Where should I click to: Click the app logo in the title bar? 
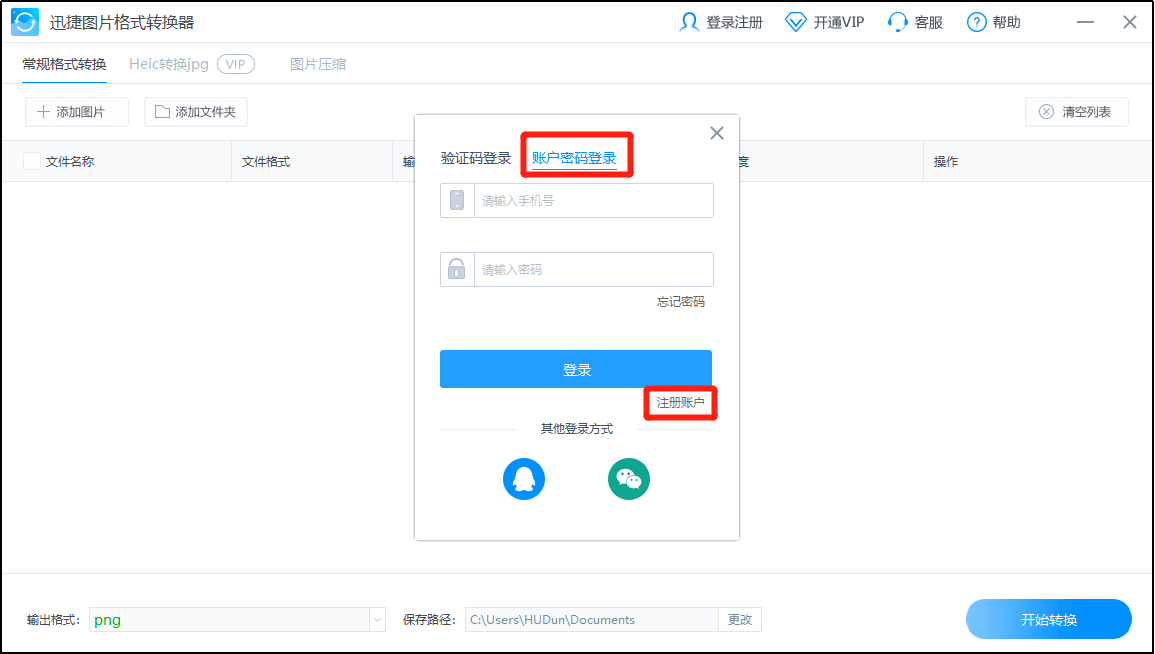tap(25, 22)
